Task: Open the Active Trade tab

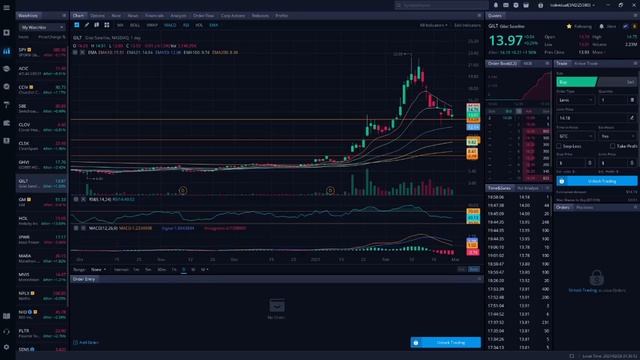Action: [x=586, y=63]
